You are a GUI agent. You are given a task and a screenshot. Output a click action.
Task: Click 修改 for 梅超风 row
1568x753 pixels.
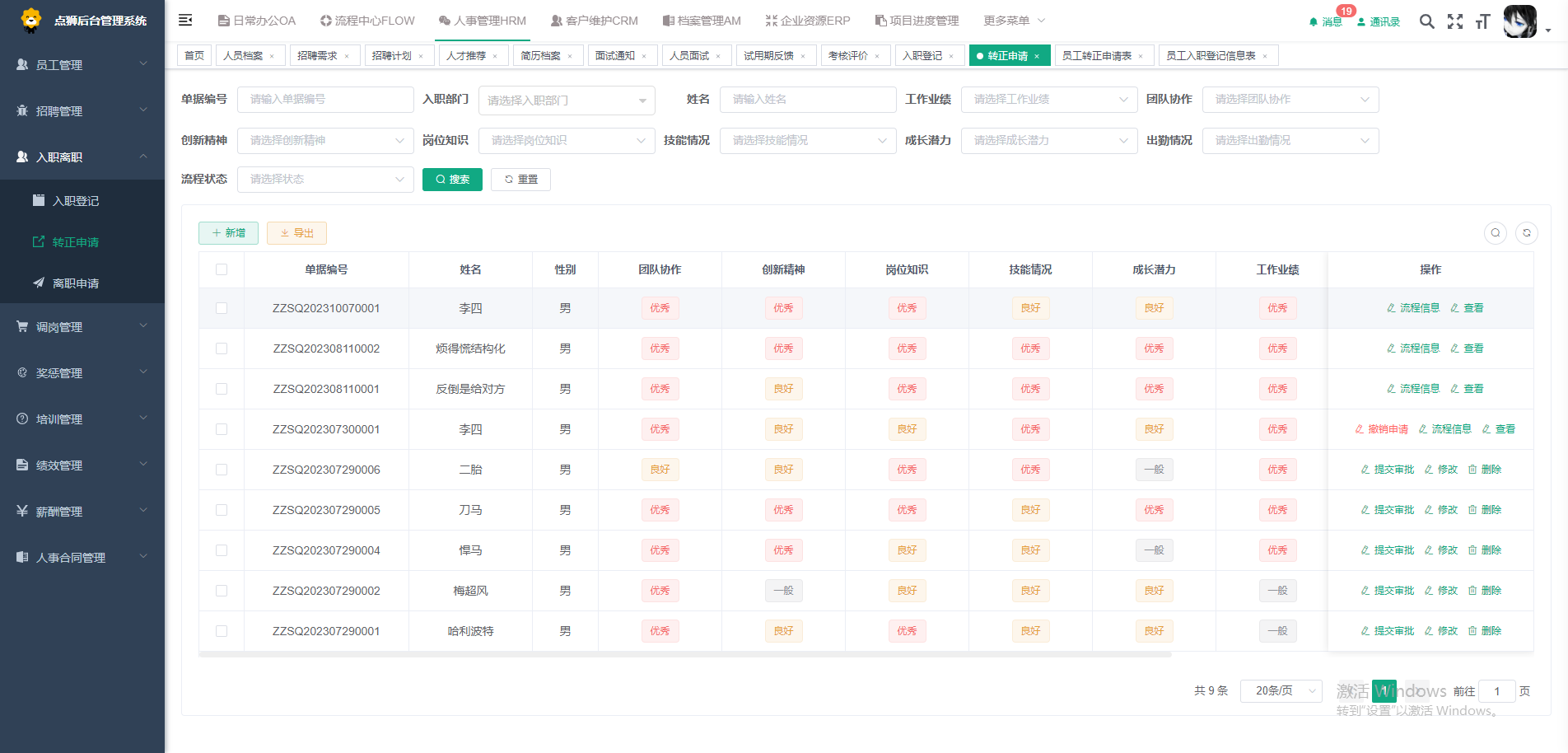pyautogui.click(x=1441, y=591)
